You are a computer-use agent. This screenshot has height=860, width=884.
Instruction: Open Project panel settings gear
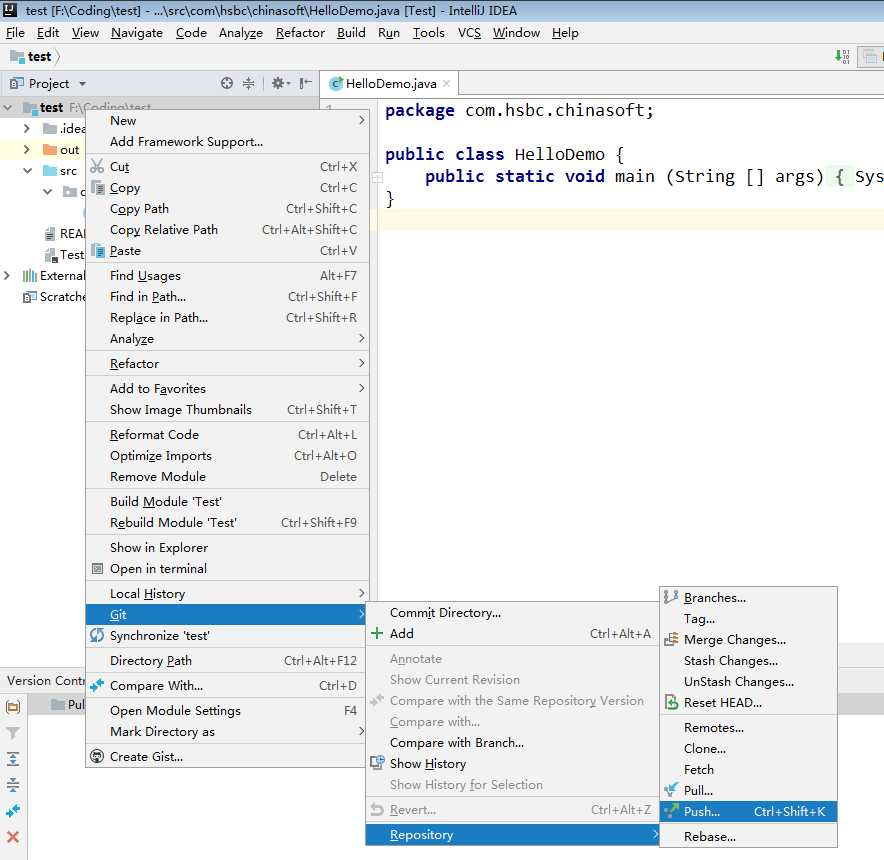click(280, 83)
